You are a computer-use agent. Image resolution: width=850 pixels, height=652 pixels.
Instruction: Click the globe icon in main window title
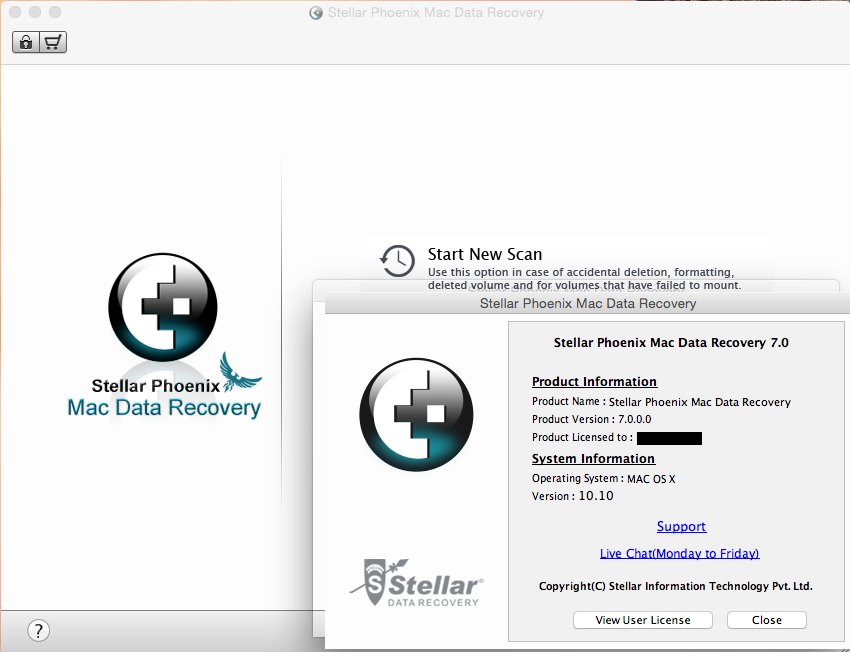click(x=315, y=13)
